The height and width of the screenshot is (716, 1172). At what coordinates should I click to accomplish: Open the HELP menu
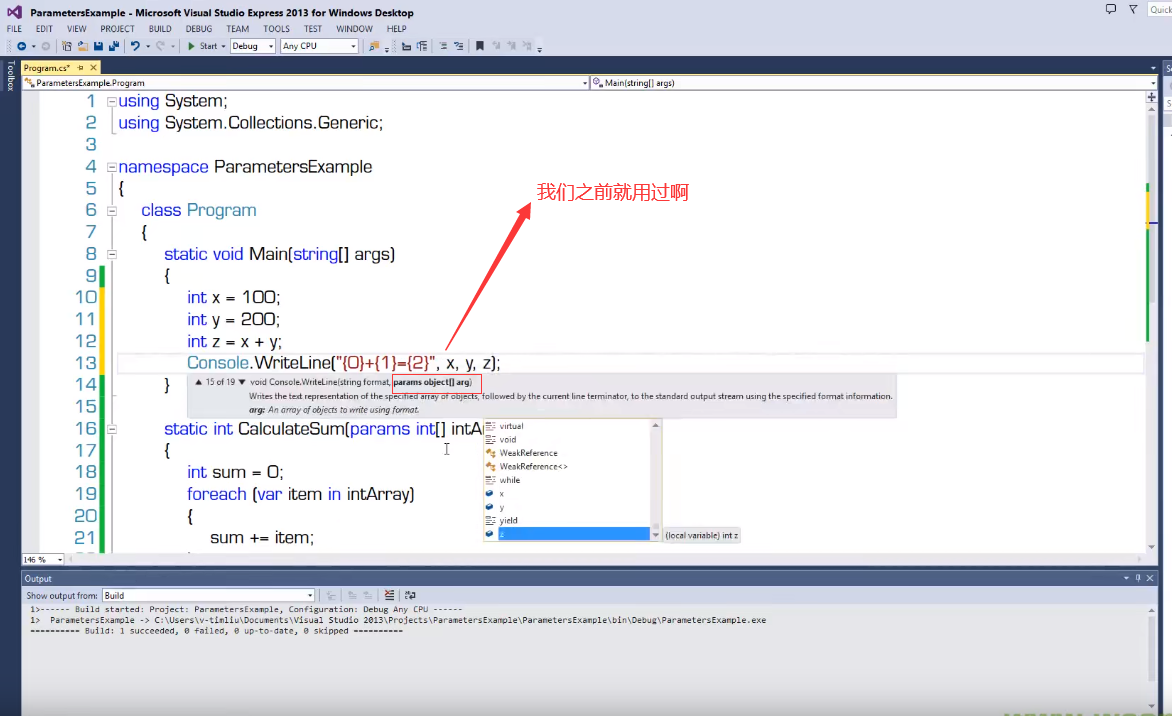[397, 29]
